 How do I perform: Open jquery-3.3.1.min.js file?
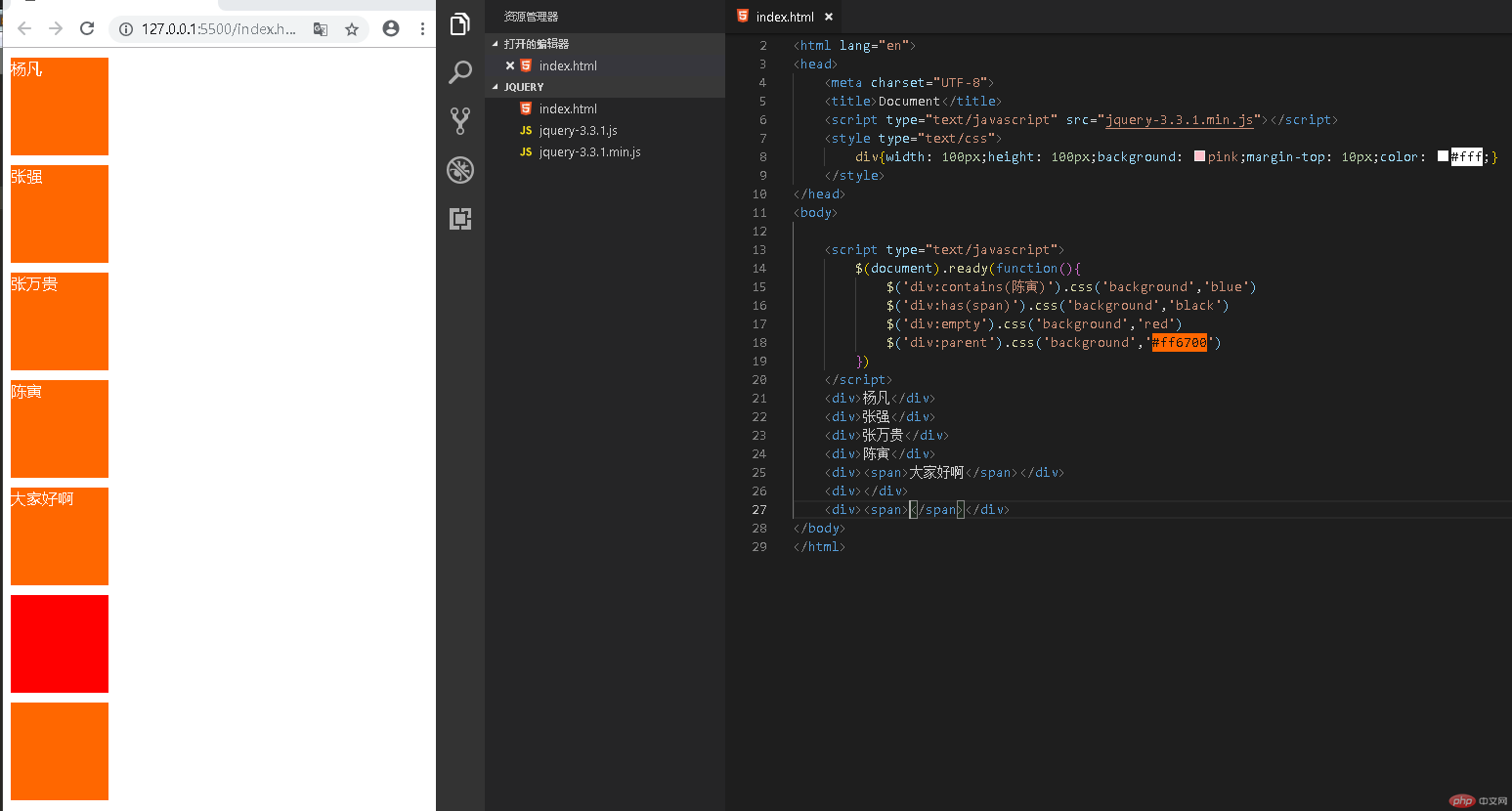pos(605,151)
